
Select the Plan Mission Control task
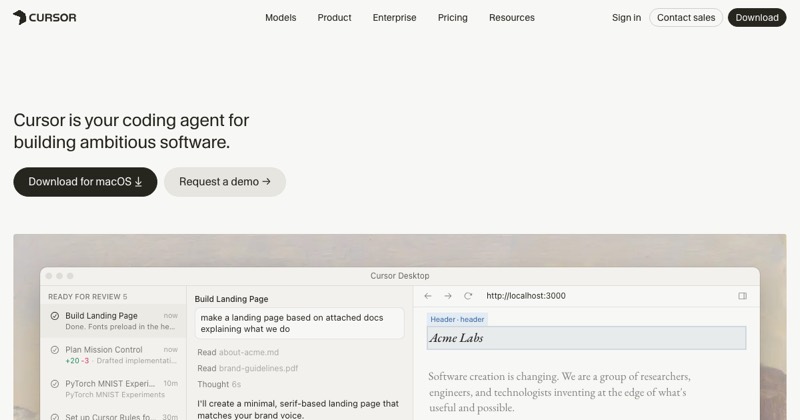click(x=113, y=355)
